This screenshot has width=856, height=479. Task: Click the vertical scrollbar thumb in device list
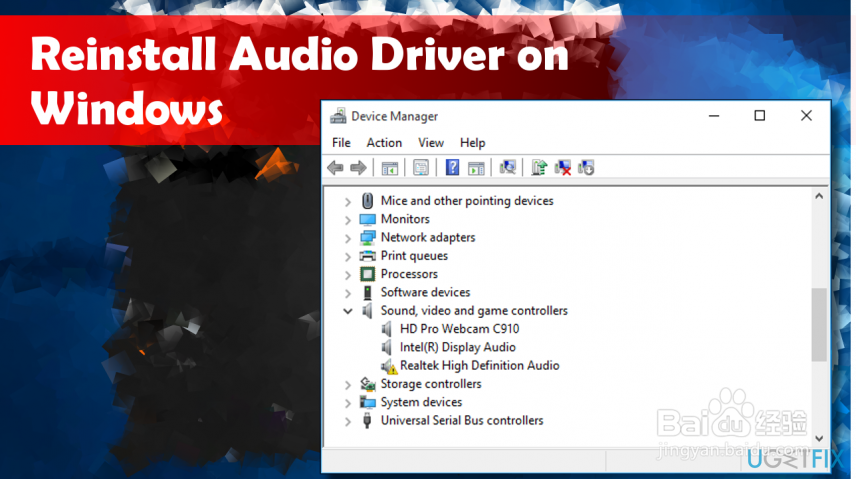819,324
